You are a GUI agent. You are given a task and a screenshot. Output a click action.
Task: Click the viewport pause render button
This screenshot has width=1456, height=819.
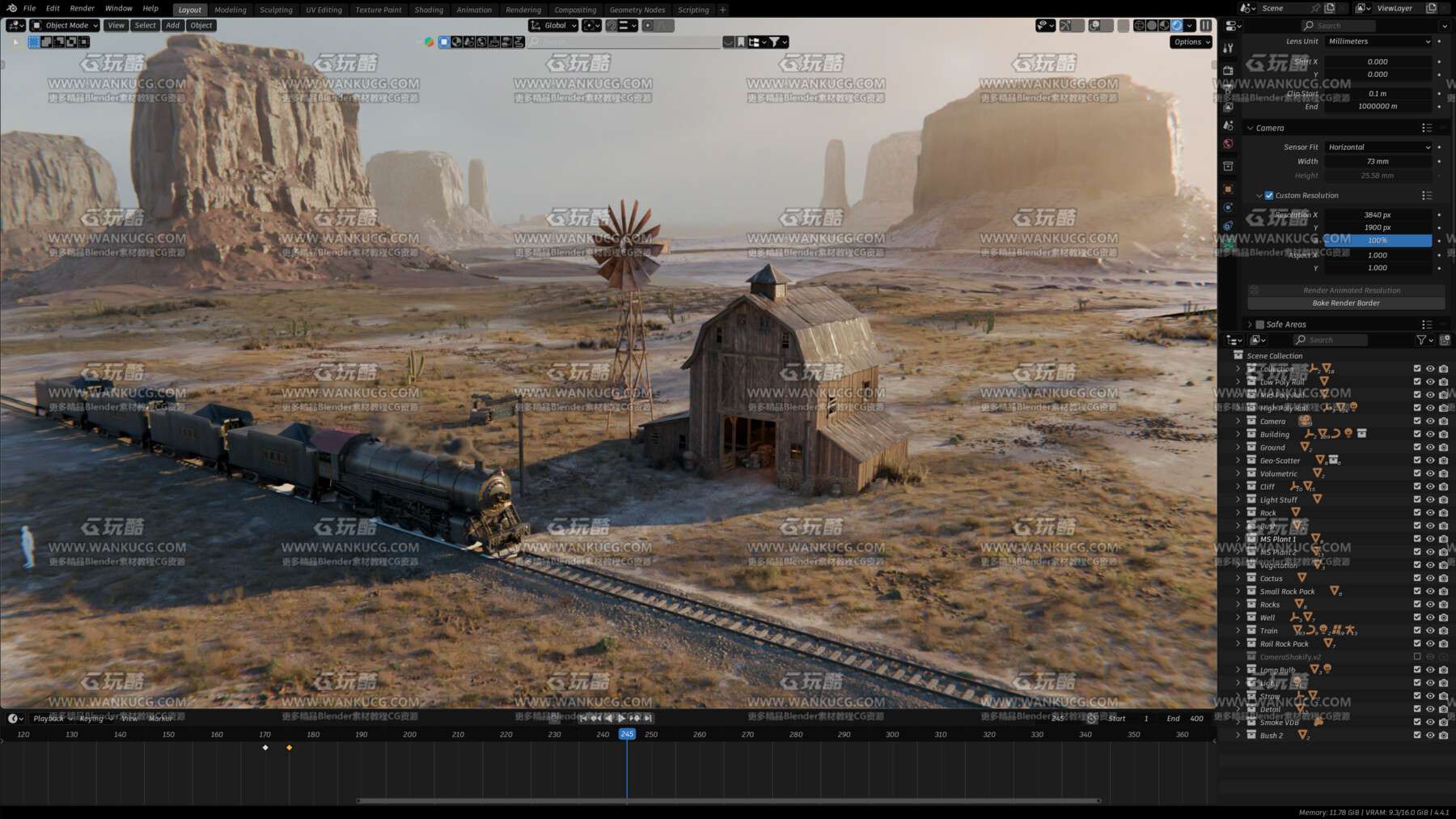coord(1206,26)
